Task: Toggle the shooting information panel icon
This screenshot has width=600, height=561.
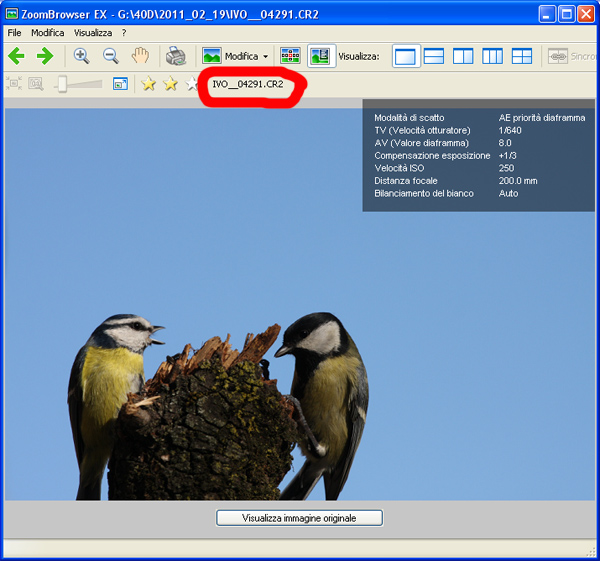Action: [321, 56]
